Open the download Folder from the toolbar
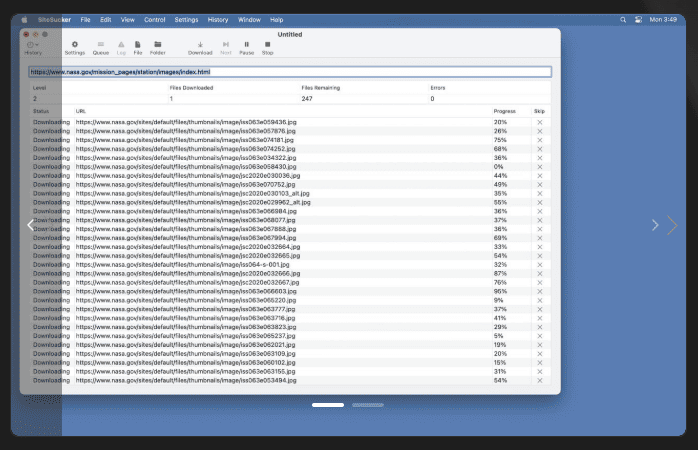698x450 pixels. click(158, 48)
